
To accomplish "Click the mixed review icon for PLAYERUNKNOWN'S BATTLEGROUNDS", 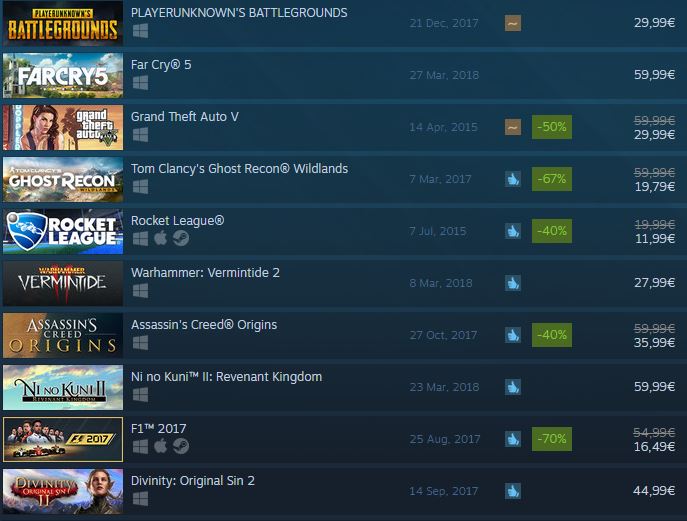I will pos(513,23).
